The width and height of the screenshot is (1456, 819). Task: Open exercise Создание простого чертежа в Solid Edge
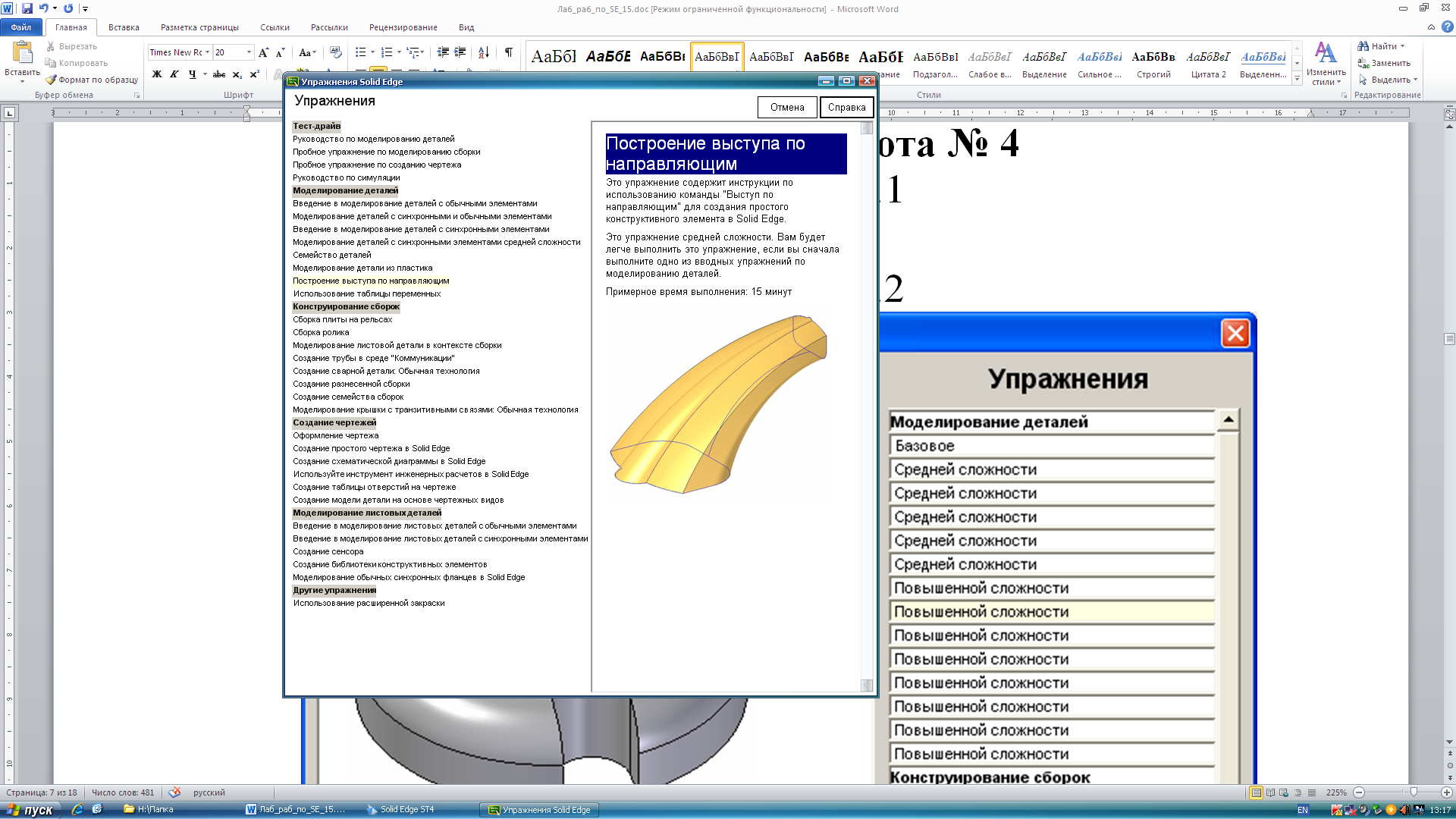click(371, 448)
